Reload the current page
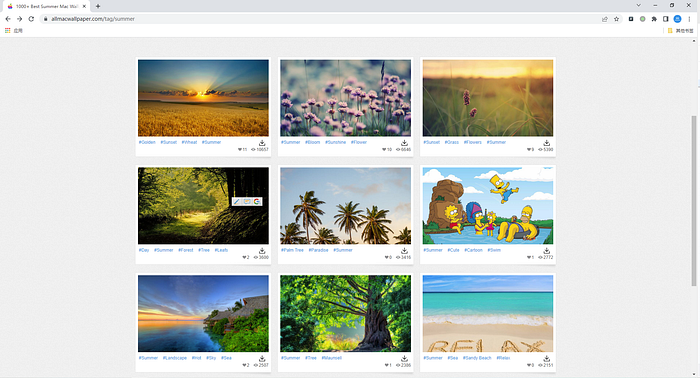 [x=31, y=19]
